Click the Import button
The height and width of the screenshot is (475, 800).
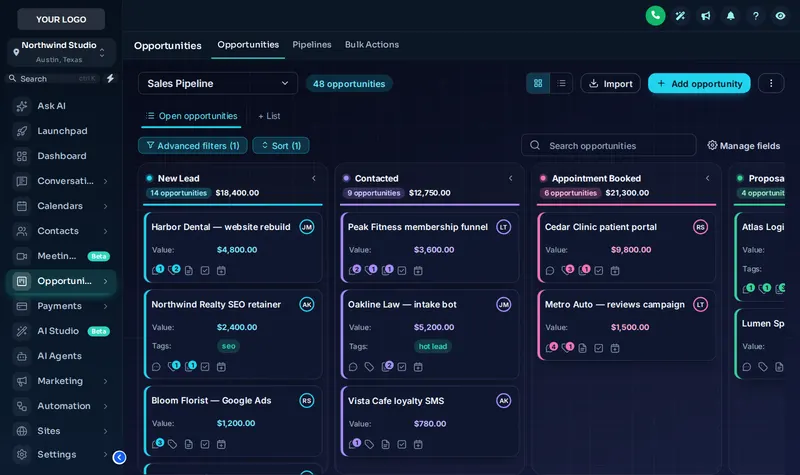610,84
